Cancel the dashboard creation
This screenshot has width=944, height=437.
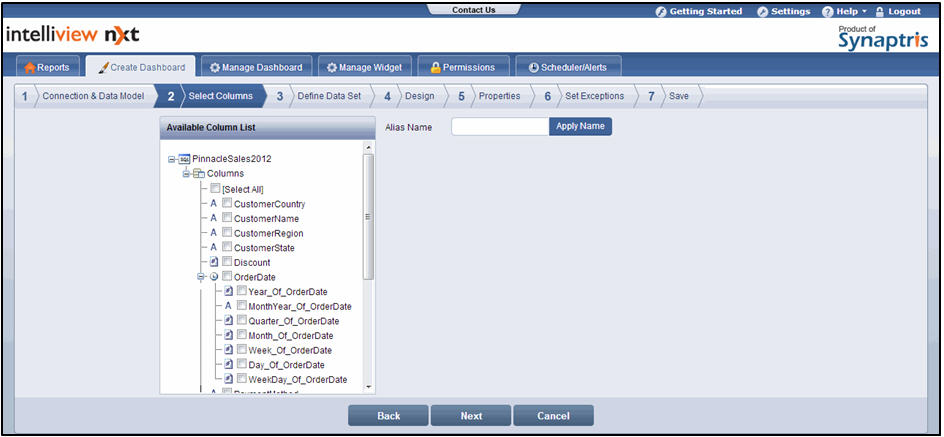pyautogui.click(x=553, y=416)
